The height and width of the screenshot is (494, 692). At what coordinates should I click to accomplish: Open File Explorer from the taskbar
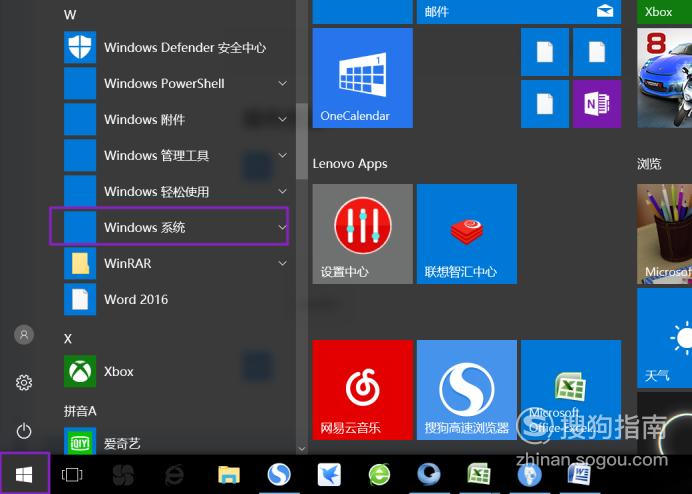click(229, 475)
